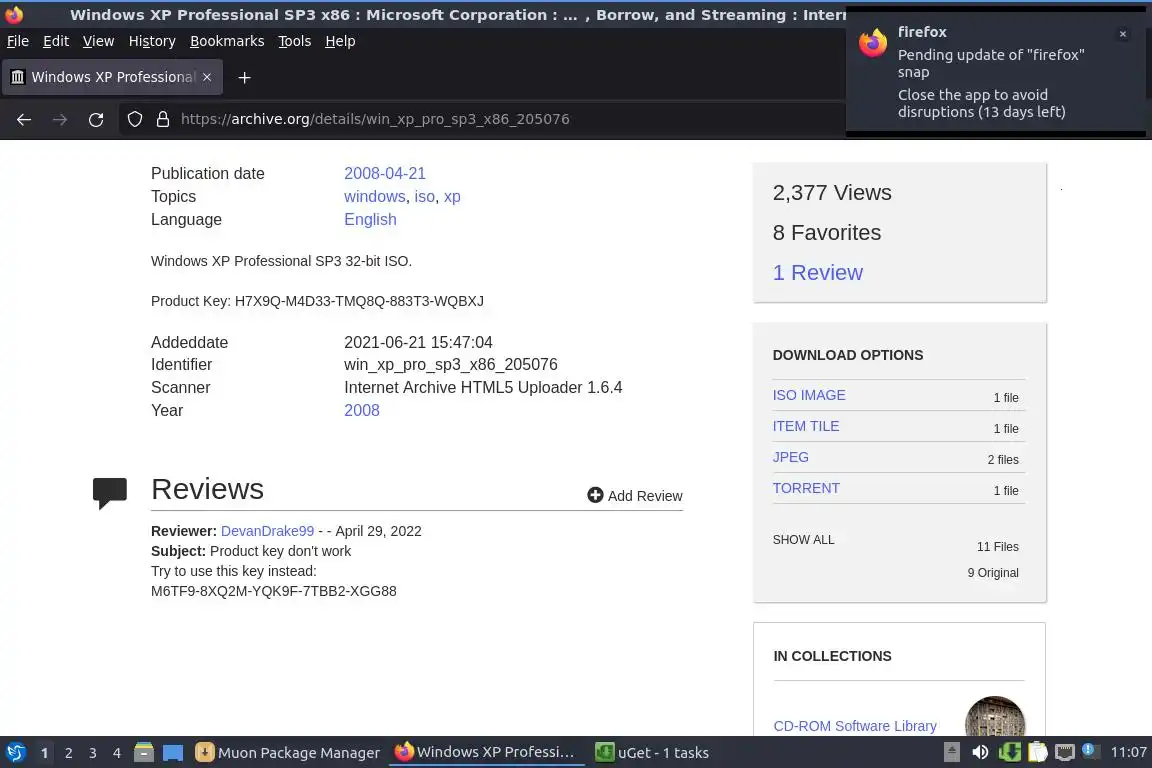Image resolution: width=1152 pixels, height=768 pixels.
Task: Open the Edit menu
Action: pyautogui.click(x=56, y=41)
